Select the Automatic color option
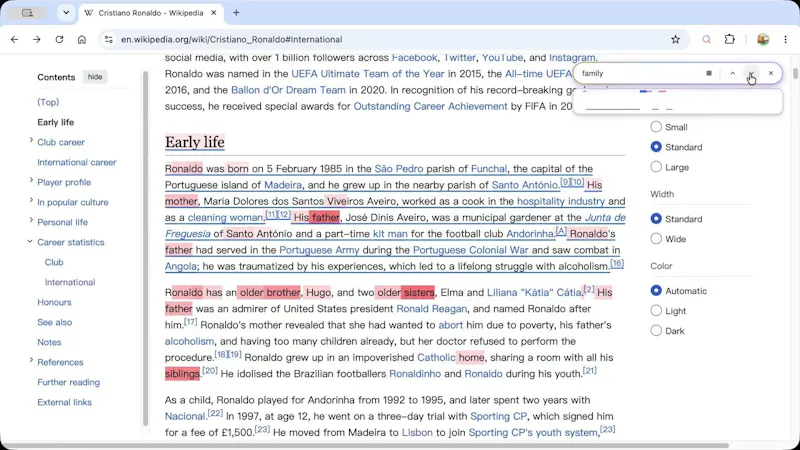 [x=656, y=291]
